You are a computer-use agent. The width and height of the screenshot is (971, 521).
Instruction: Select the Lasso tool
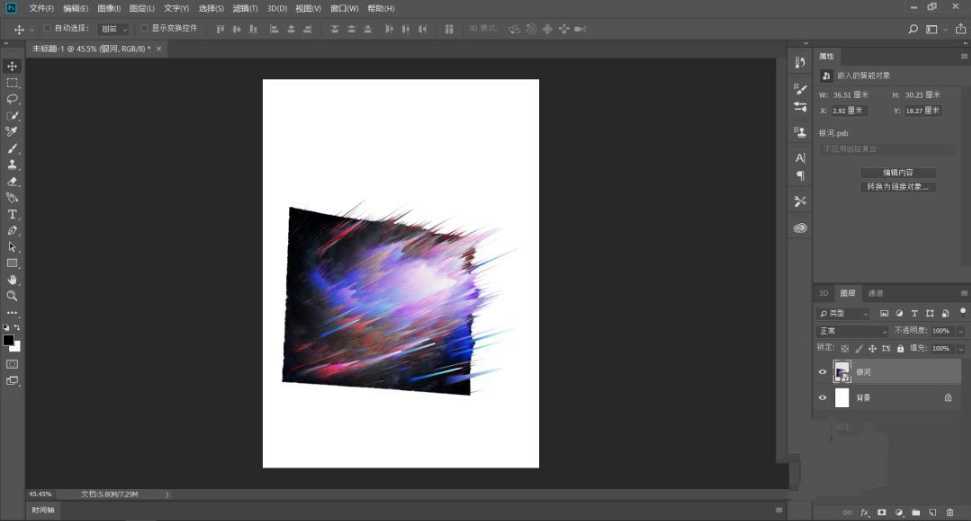coord(12,99)
